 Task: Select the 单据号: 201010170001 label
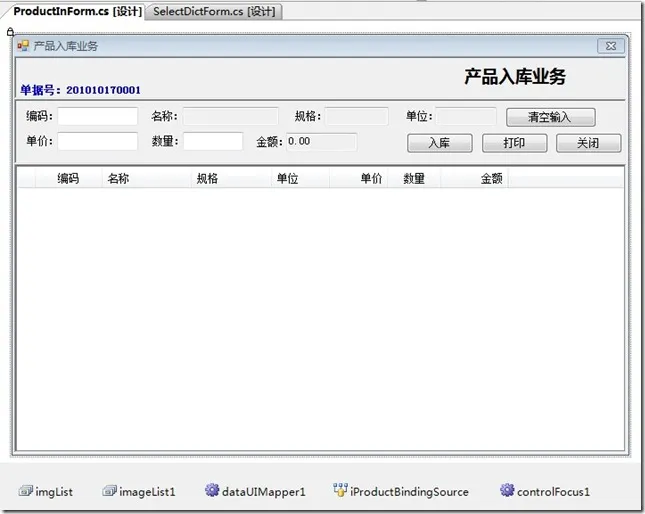pos(80,90)
